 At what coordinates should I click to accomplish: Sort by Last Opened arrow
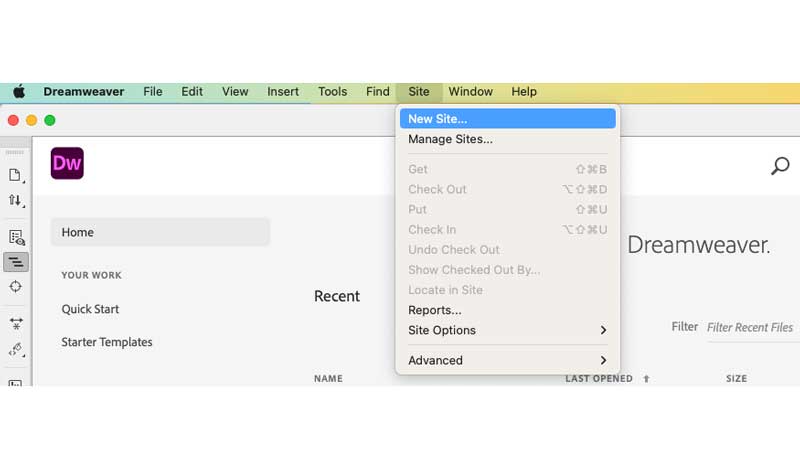pos(646,379)
